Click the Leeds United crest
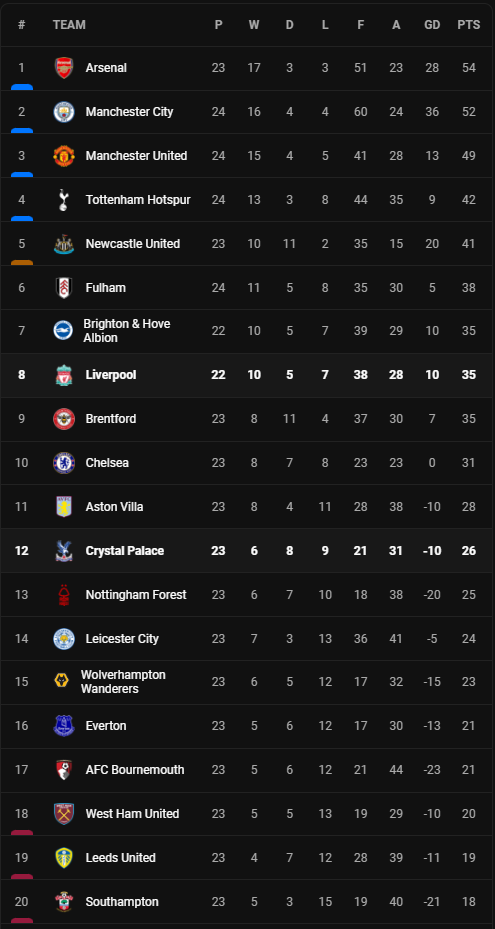Image resolution: width=495 pixels, height=929 pixels. (x=63, y=857)
